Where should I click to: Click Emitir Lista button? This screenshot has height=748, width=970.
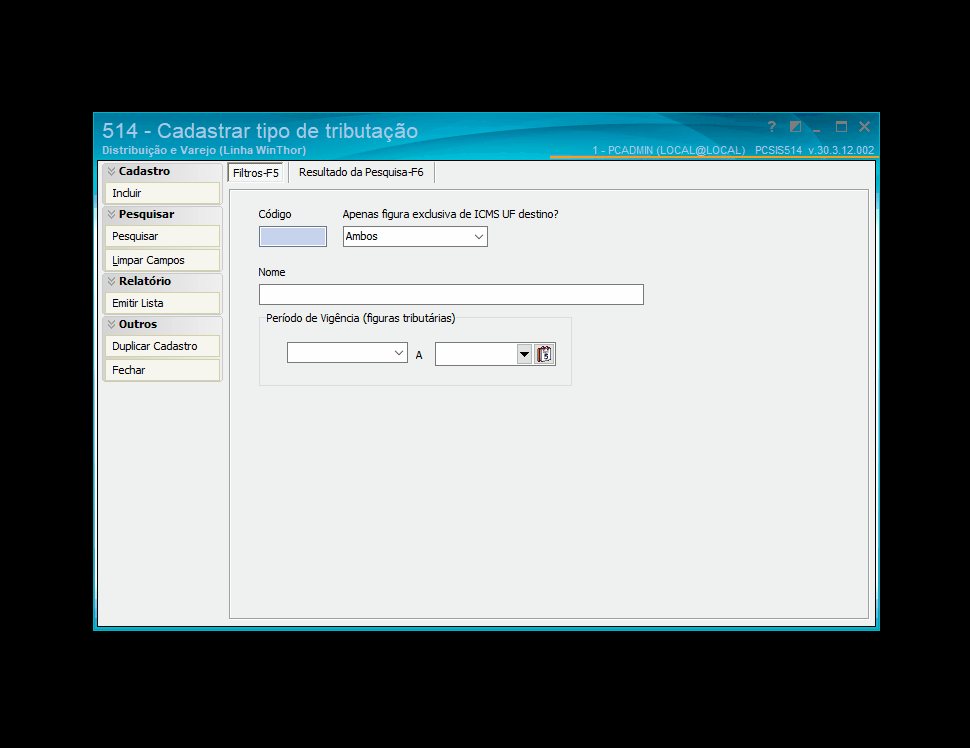coord(163,303)
